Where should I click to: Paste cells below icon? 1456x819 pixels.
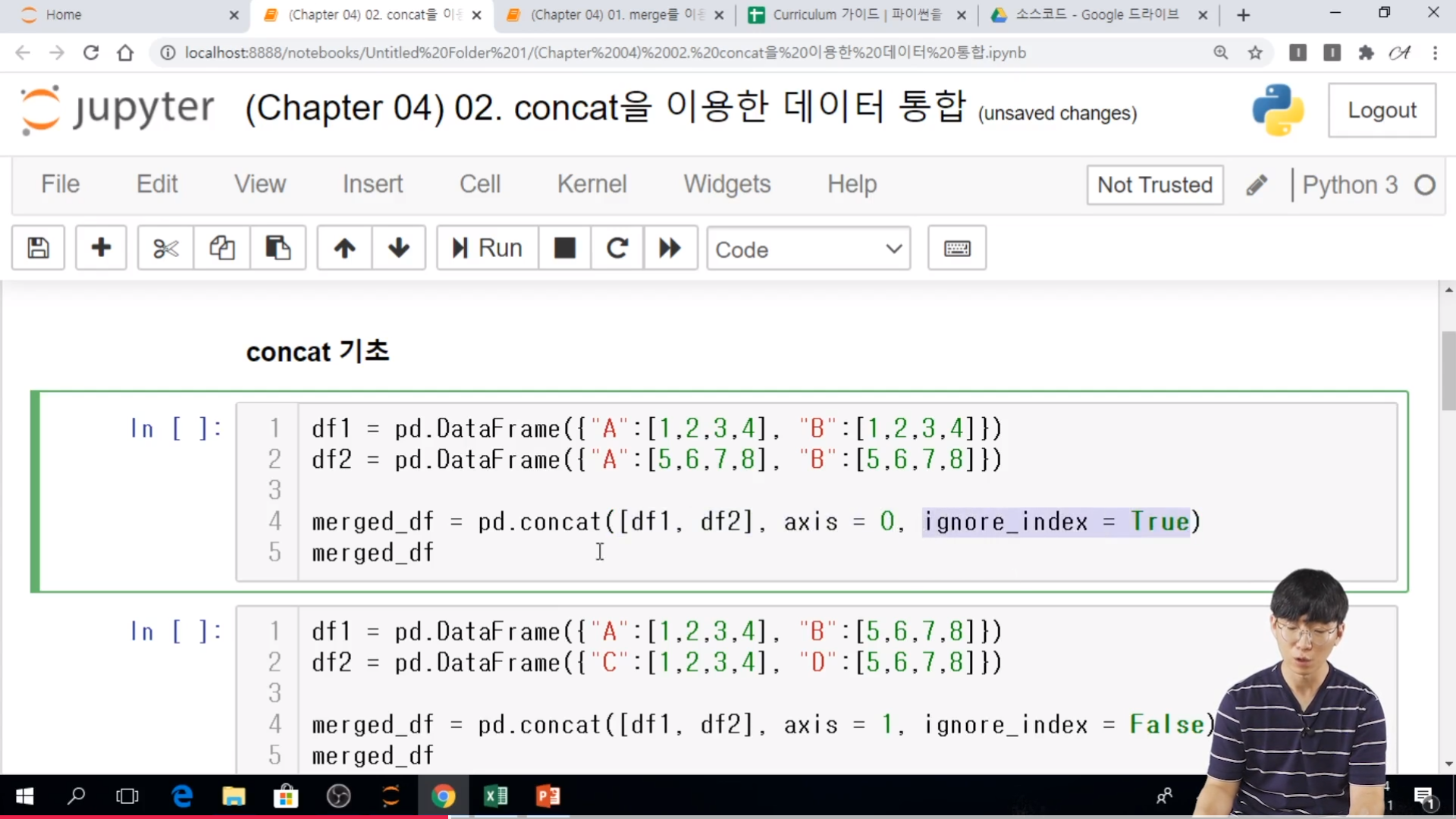[x=278, y=248]
